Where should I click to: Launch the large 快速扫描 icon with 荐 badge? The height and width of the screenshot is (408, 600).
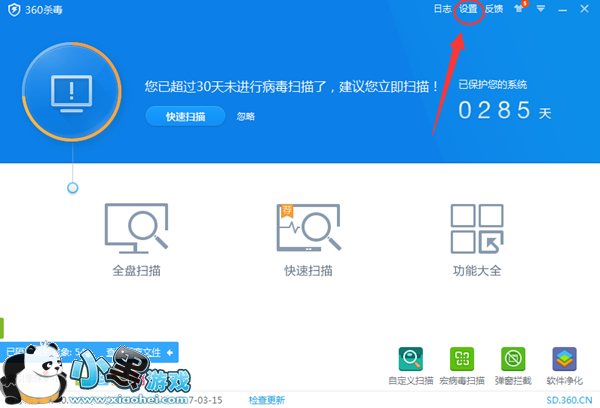(x=309, y=228)
